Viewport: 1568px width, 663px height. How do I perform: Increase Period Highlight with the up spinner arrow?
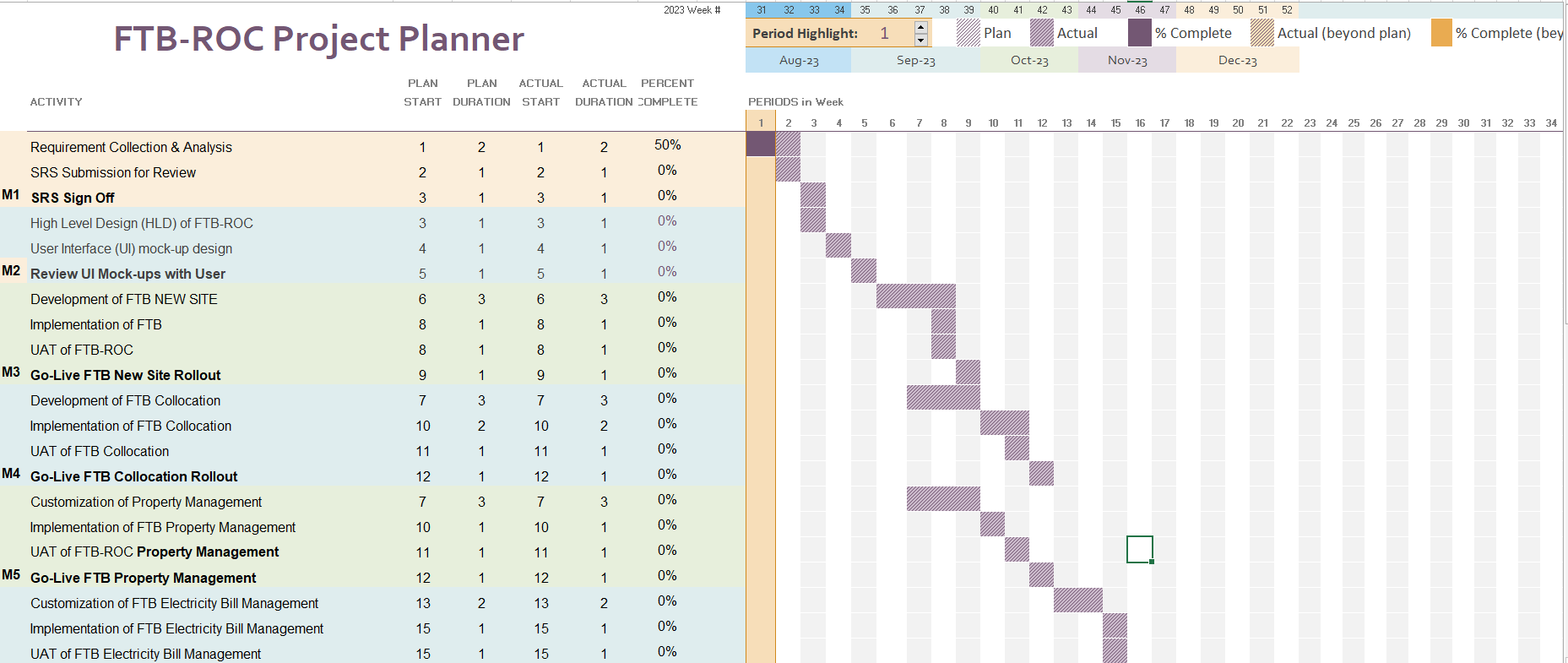pyautogui.click(x=921, y=28)
